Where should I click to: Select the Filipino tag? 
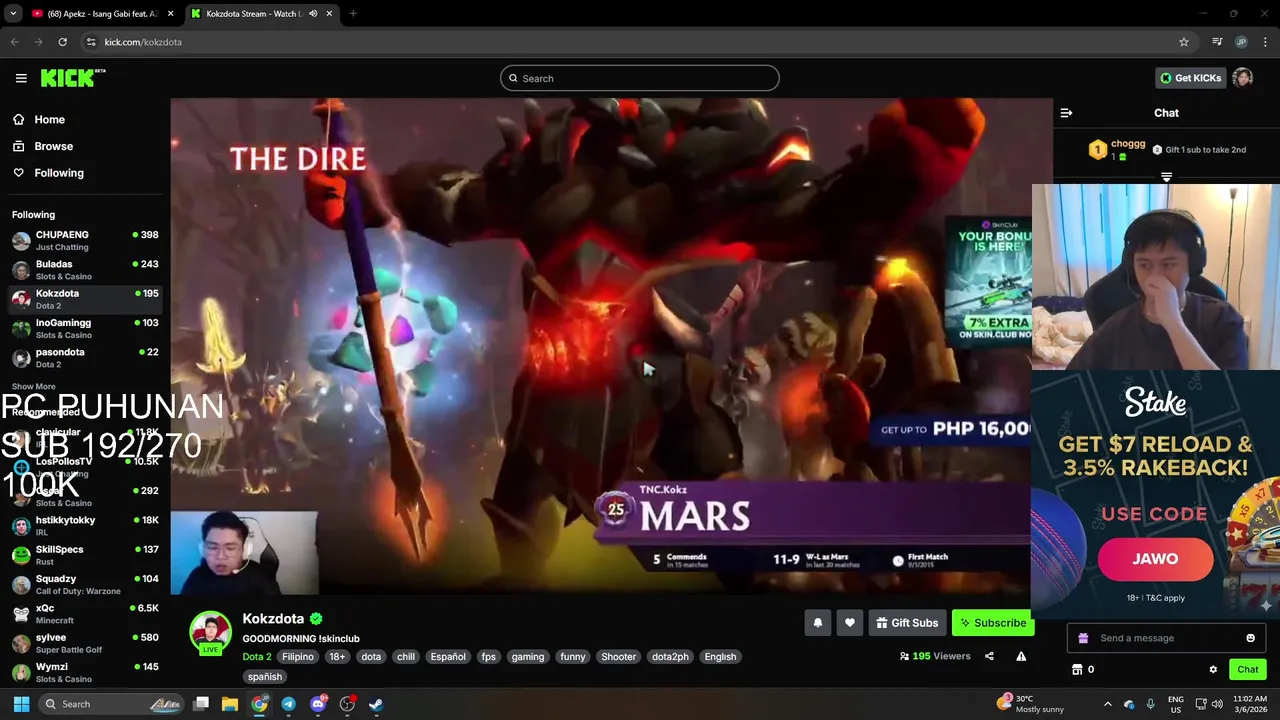point(298,657)
